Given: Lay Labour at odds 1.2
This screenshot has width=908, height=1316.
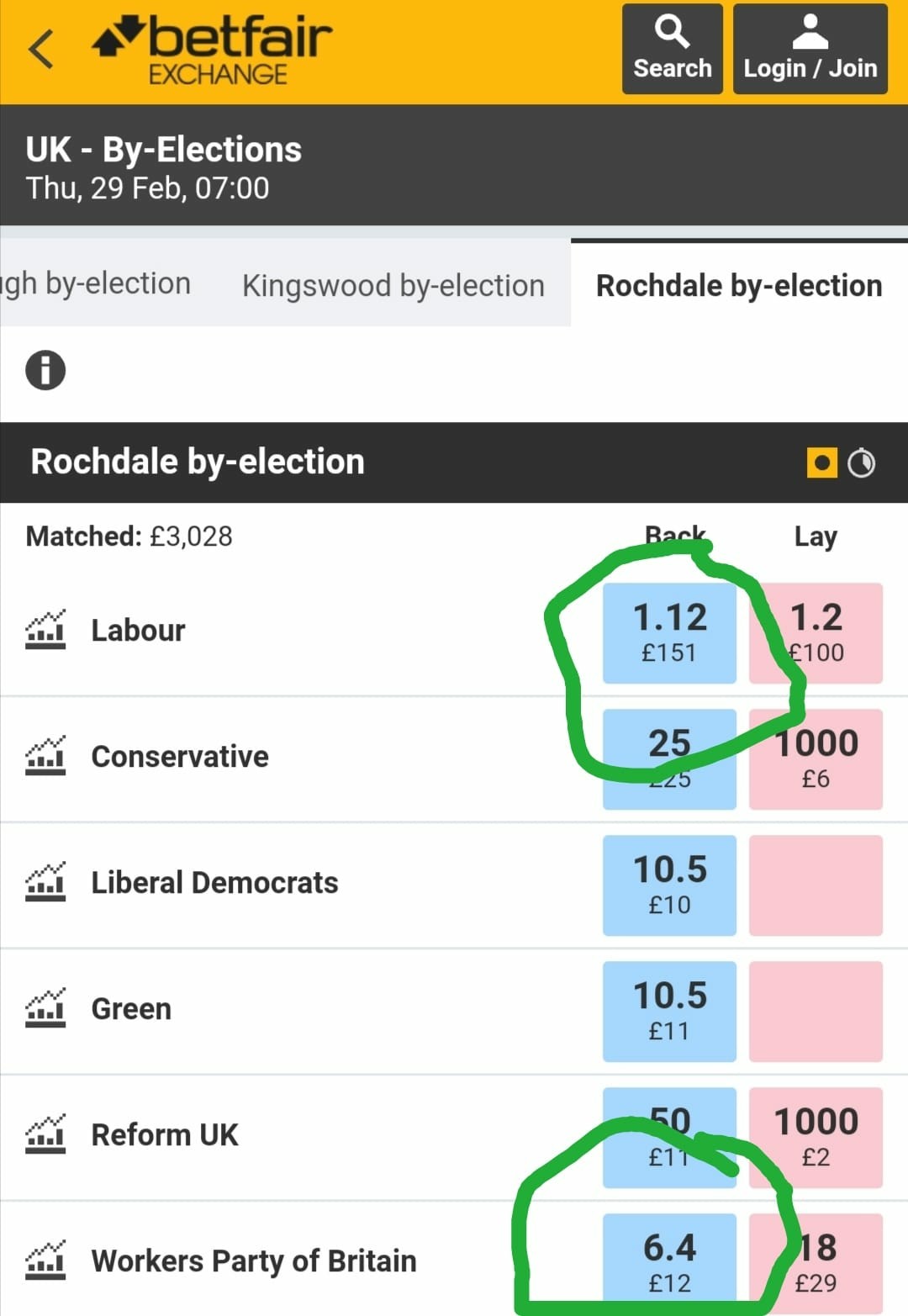Looking at the screenshot, I should [816, 632].
